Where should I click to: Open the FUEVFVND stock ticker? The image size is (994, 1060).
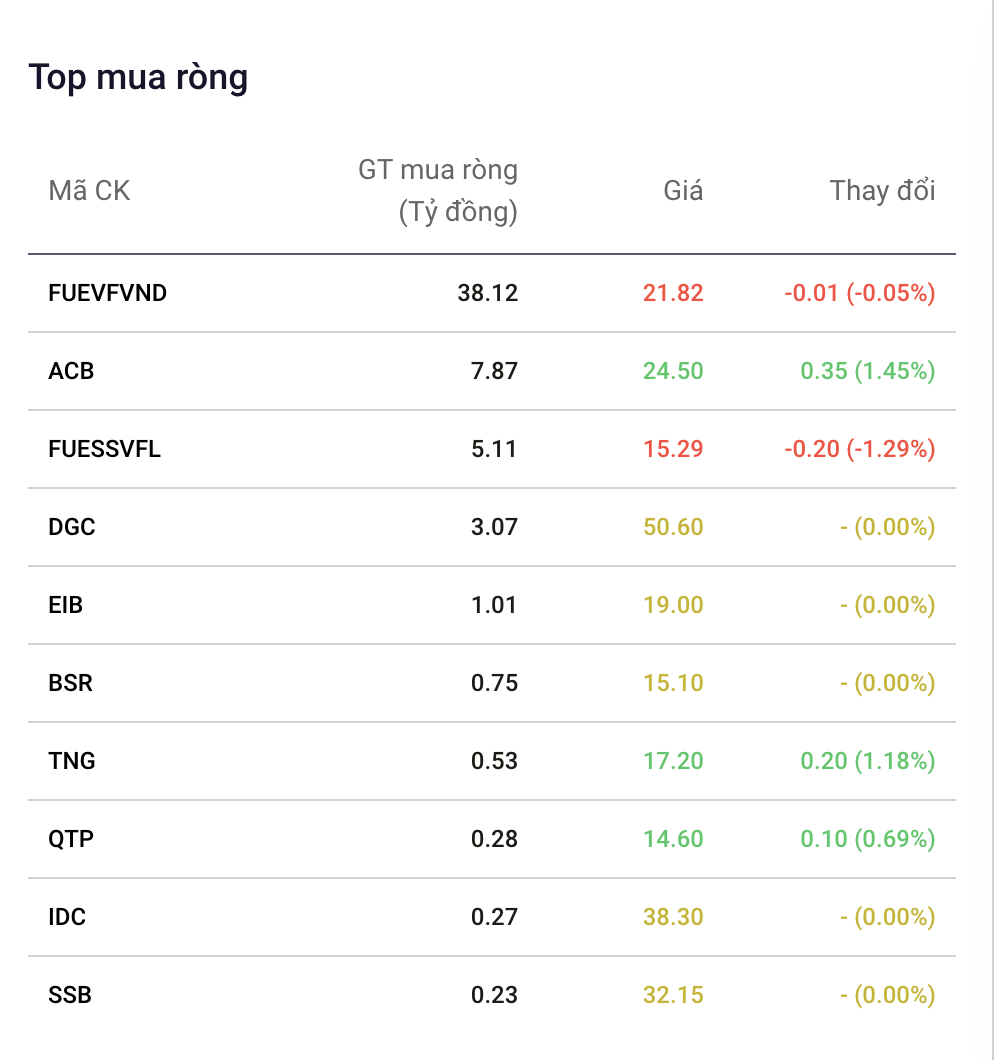(x=108, y=293)
